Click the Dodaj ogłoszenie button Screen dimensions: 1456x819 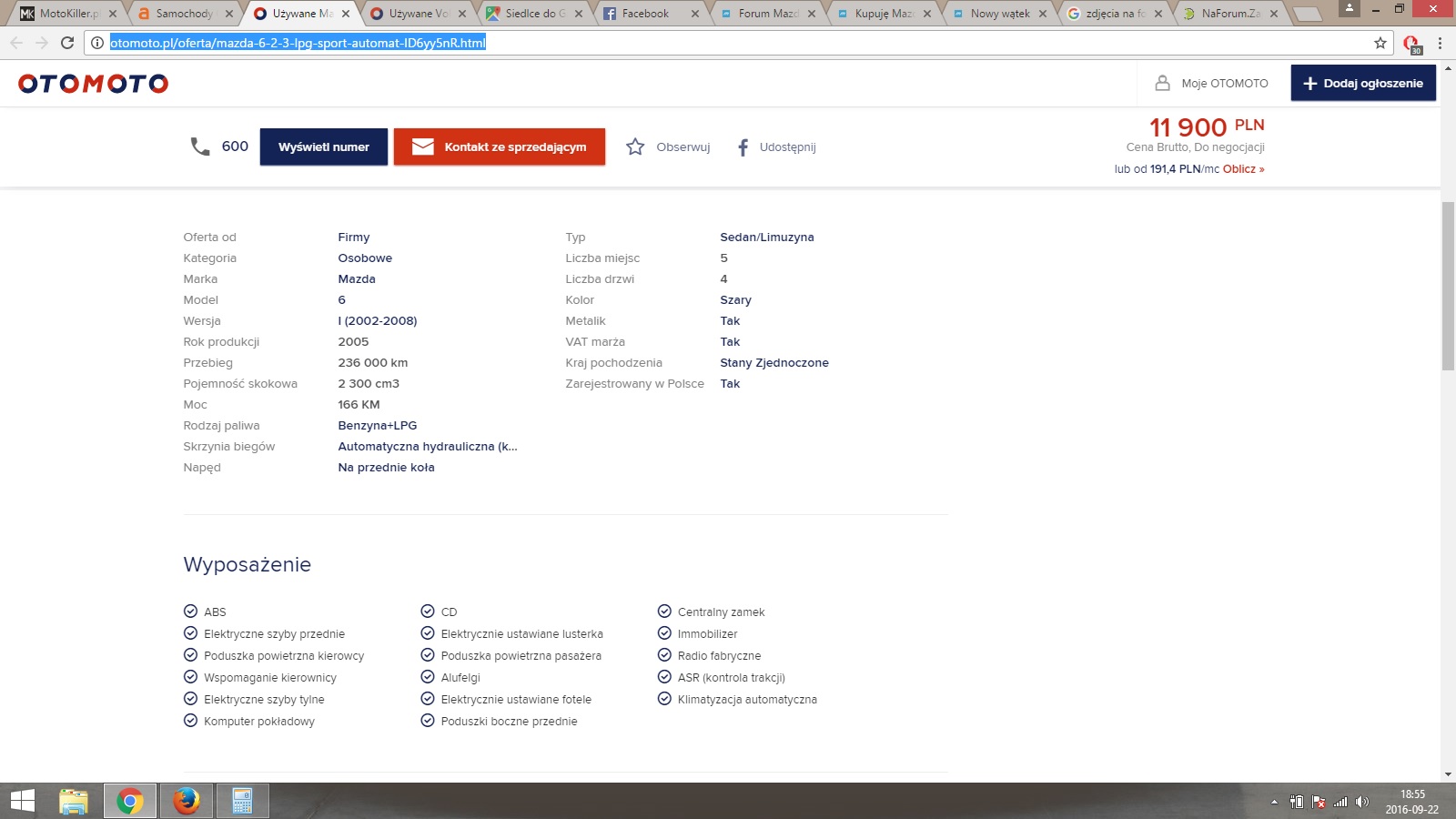pos(1362,83)
